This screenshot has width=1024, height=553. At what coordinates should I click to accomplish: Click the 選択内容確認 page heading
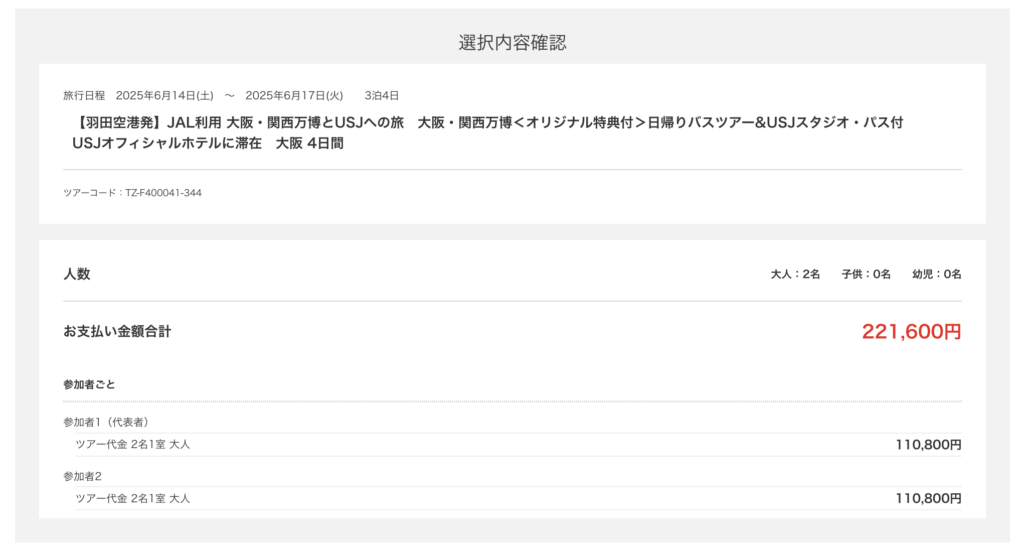512,42
